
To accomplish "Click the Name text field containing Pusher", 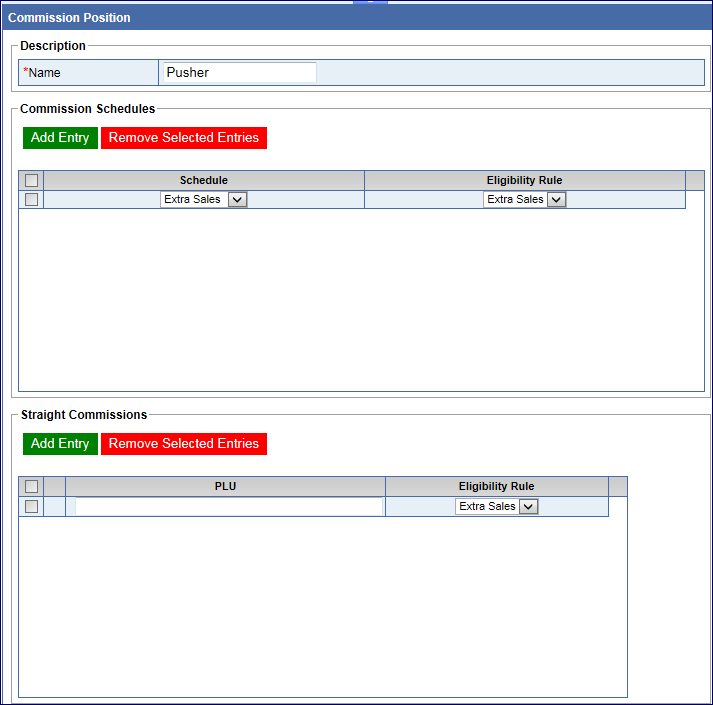I will point(239,72).
